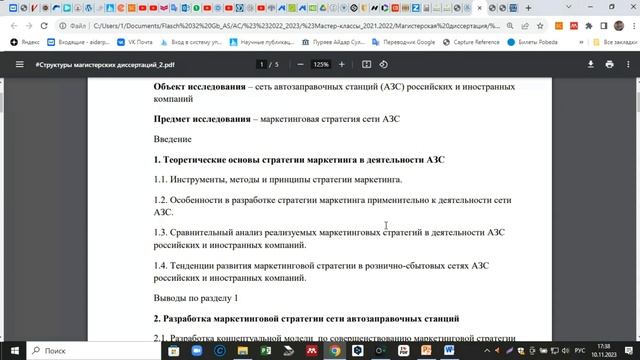Open PowerPoint from the taskbar

(x=426, y=351)
